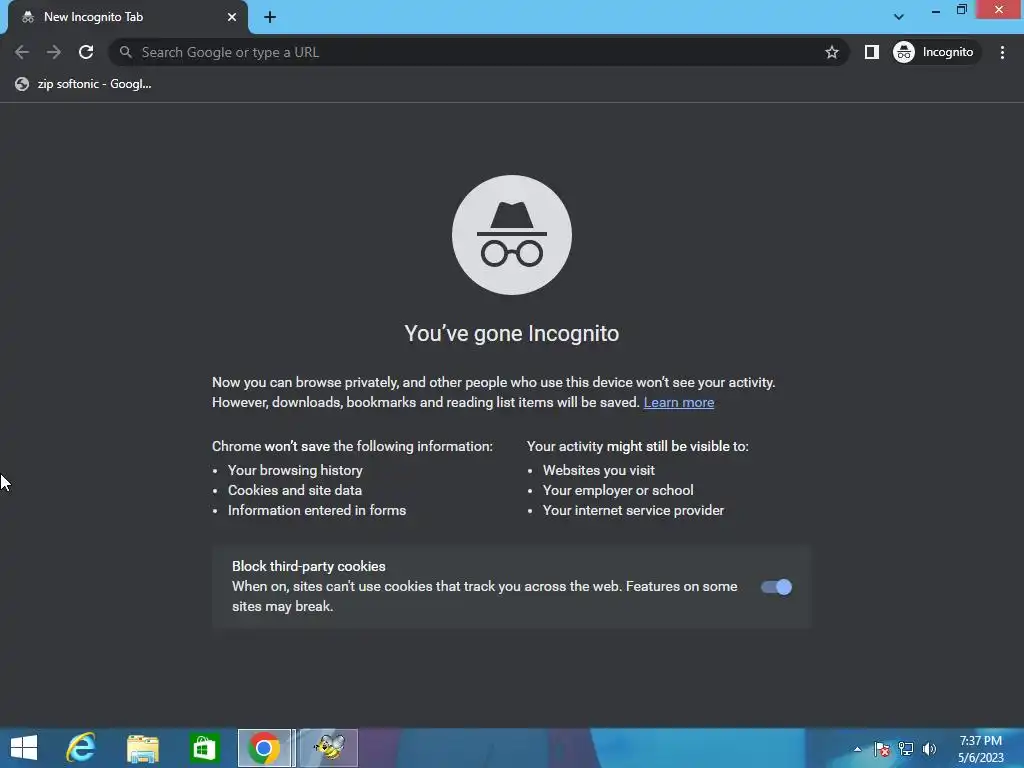The image size is (1024, 768).
Task: Click "Your employer or school" text
Action: coord(618,490)
